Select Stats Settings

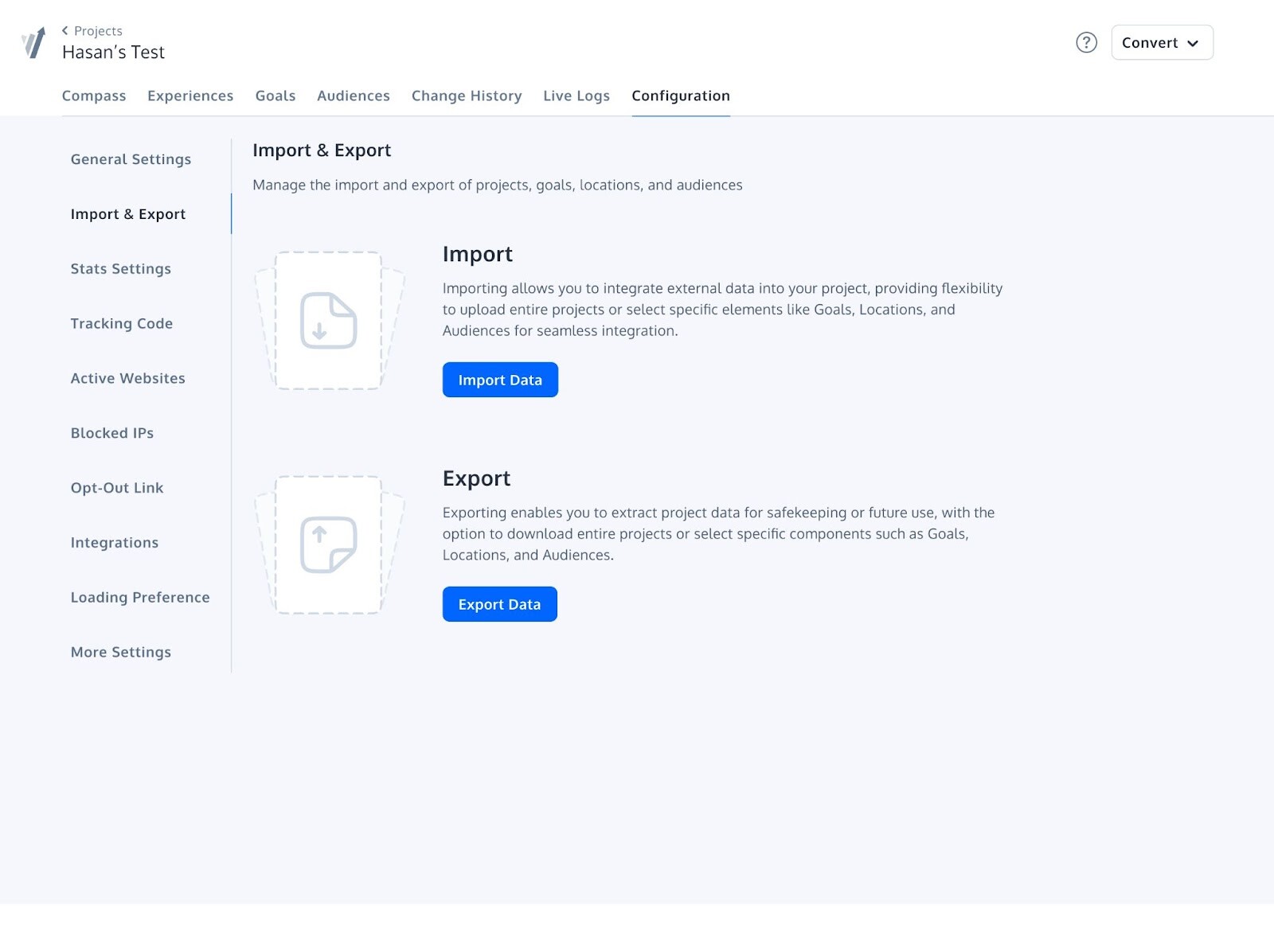click(120, 269)
